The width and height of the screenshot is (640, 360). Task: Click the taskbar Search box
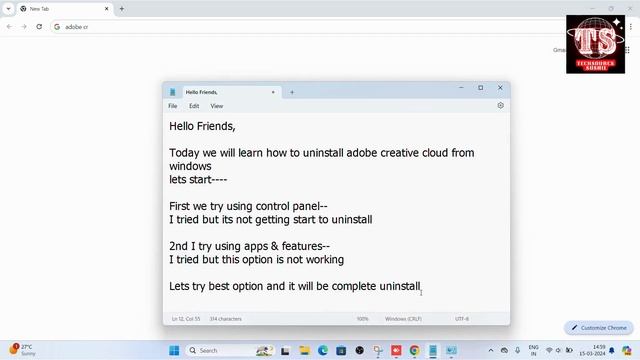tap(230, 350)
